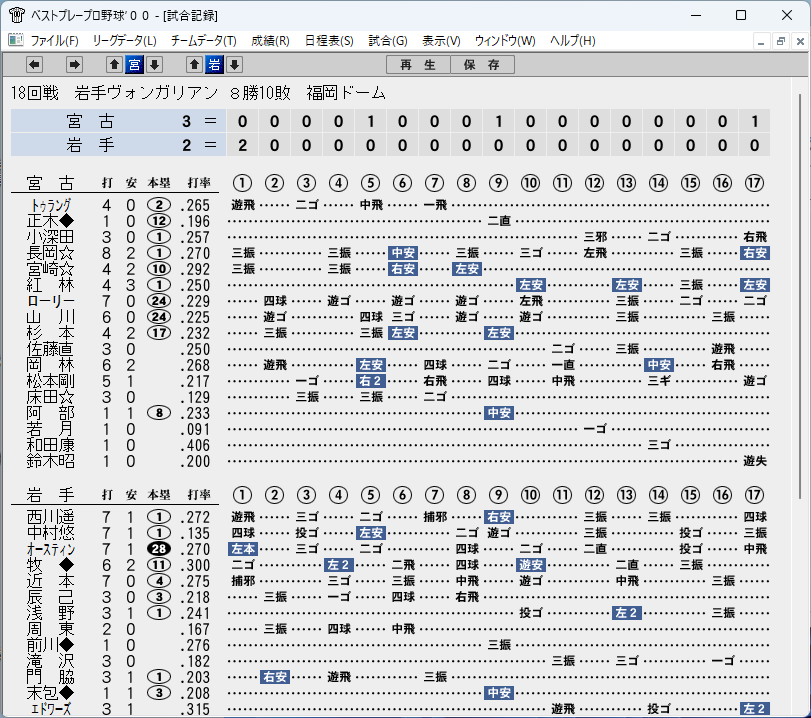Click the 保存 save button

pos(482,65)
